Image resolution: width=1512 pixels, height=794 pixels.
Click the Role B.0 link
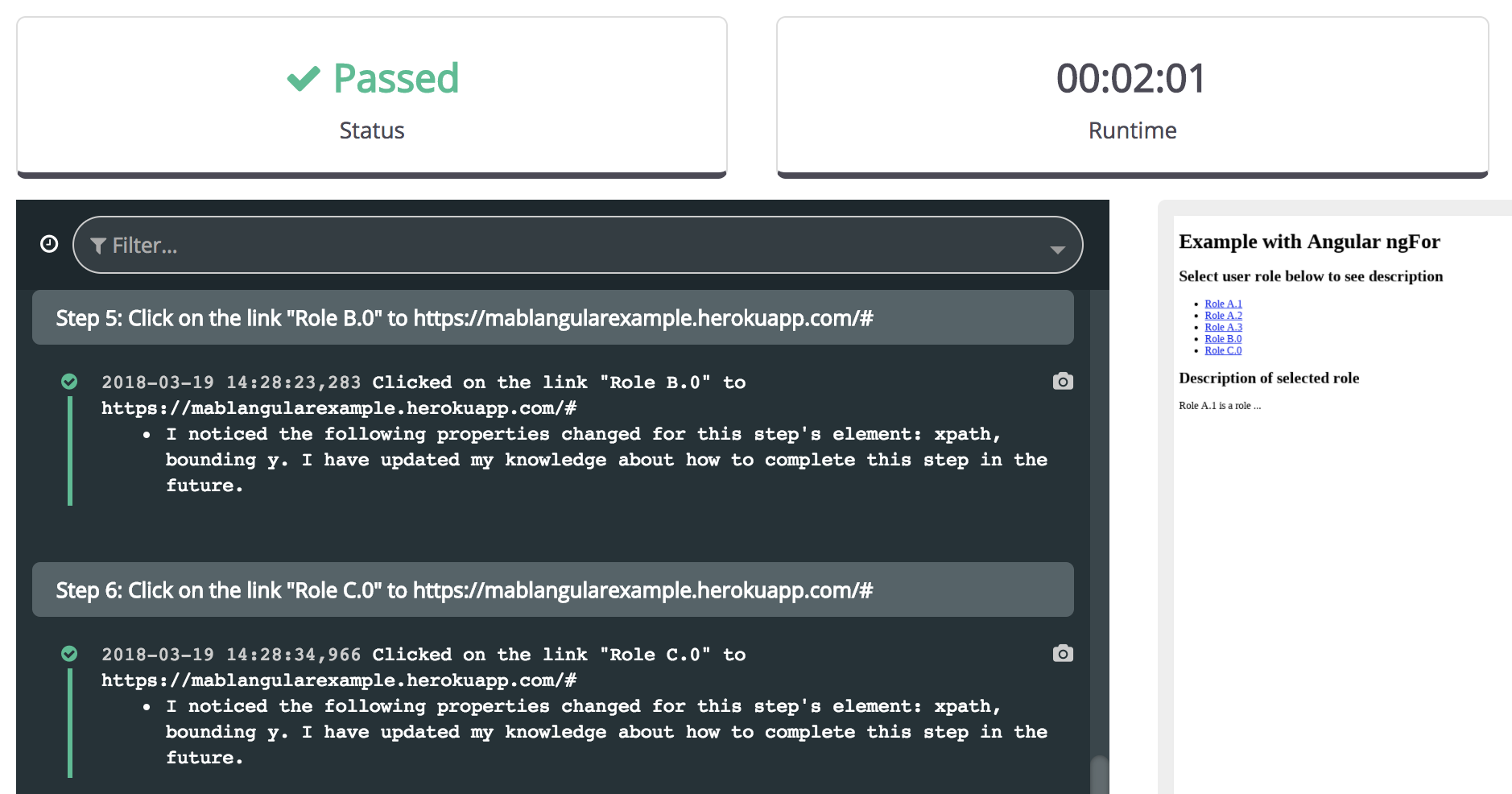tap(1223, 339)
